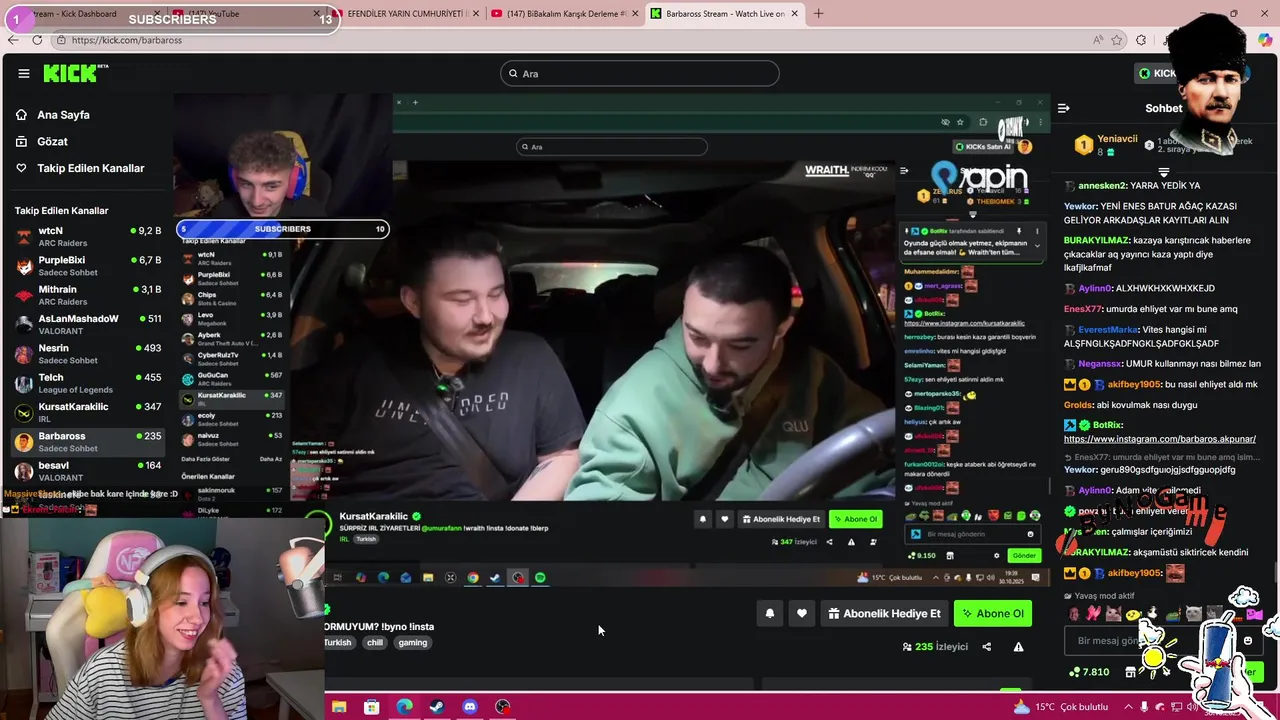This screenshot has width=1280, height=720.
Task: Click the inner stream Gönder button
Action: point(1024,555)
